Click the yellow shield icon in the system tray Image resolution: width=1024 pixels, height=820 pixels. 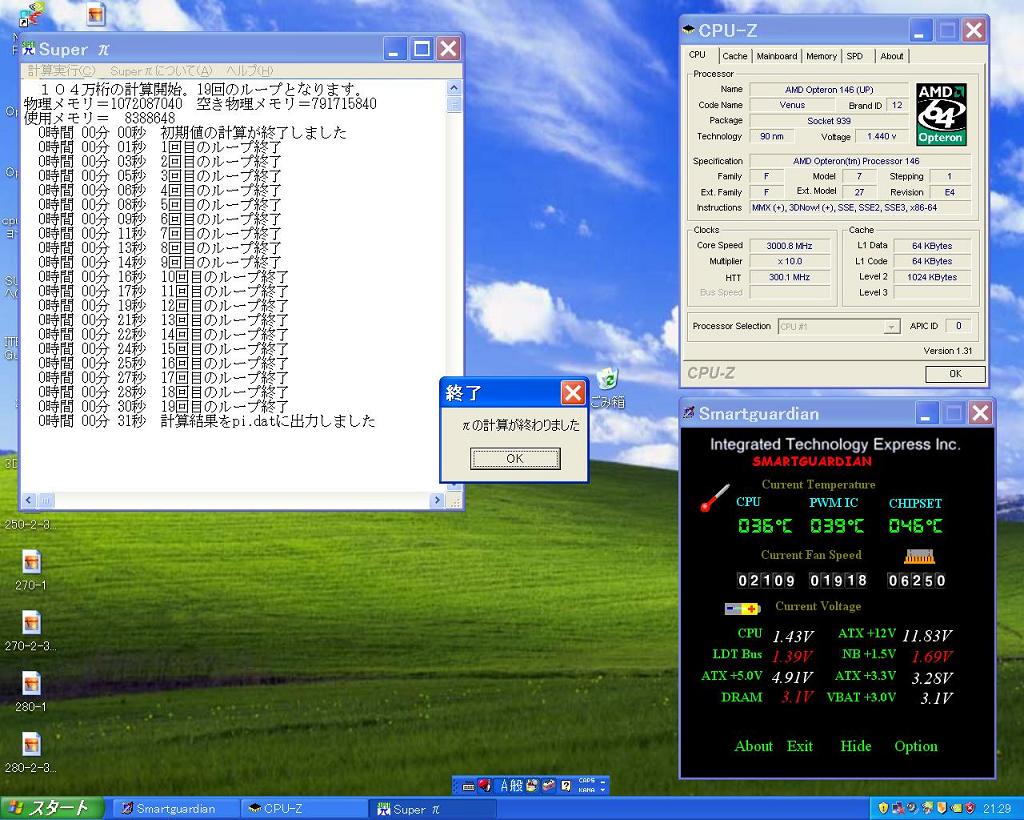(x=884, y=808)
